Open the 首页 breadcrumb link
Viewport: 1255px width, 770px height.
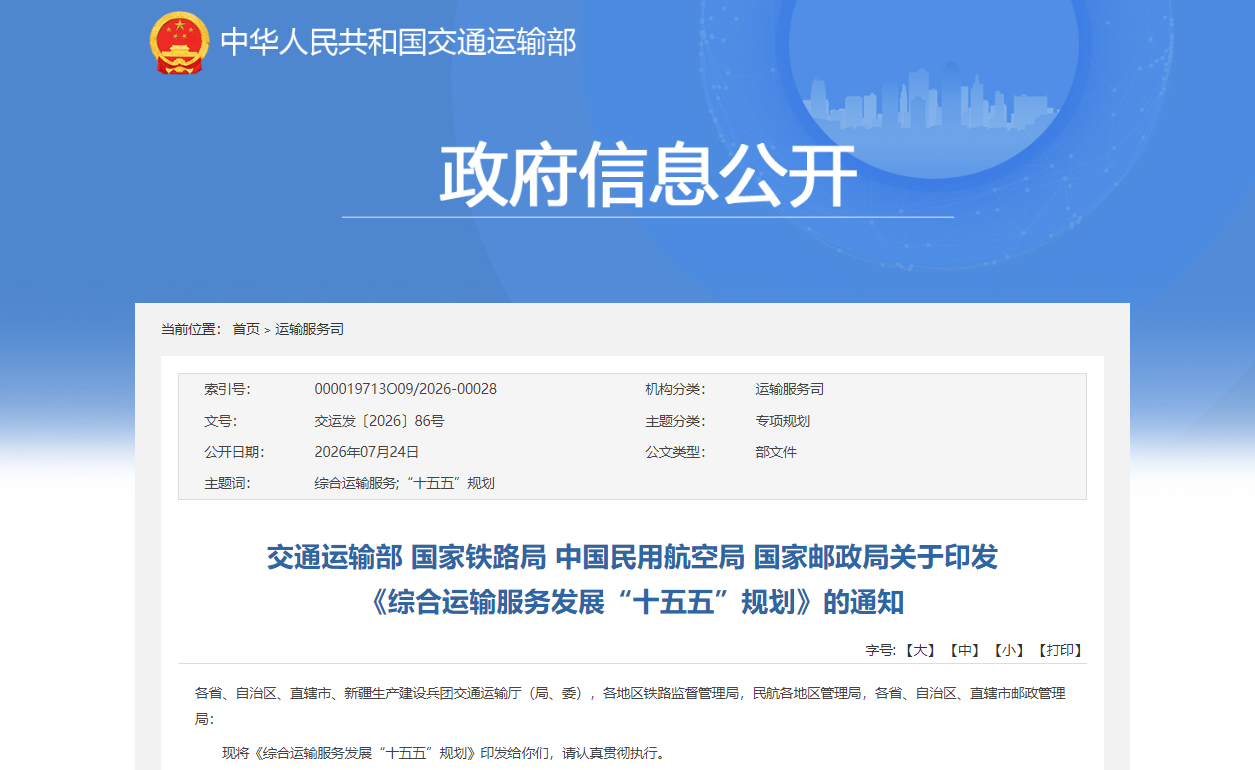246,329
